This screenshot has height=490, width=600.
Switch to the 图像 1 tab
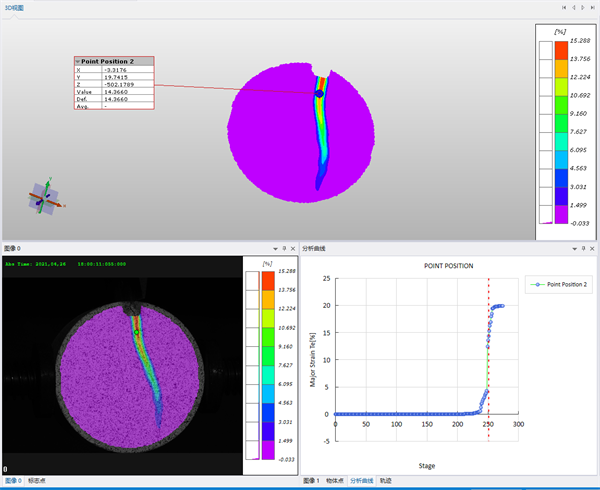click(x=311, y=481)
